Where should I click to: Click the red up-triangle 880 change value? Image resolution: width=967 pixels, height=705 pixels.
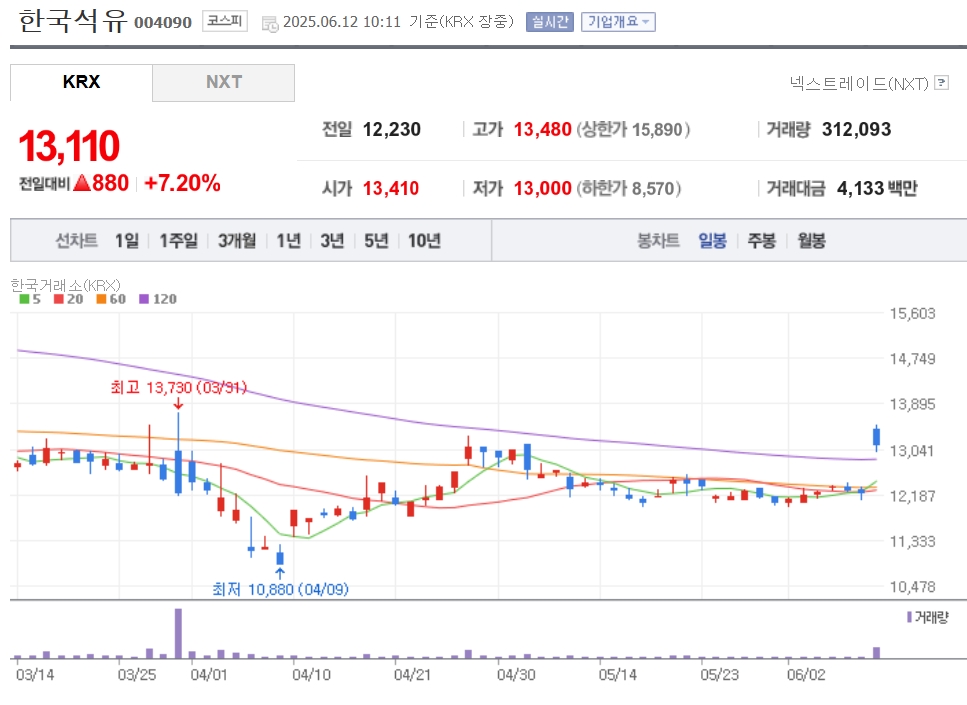click(x=101, y=183)
